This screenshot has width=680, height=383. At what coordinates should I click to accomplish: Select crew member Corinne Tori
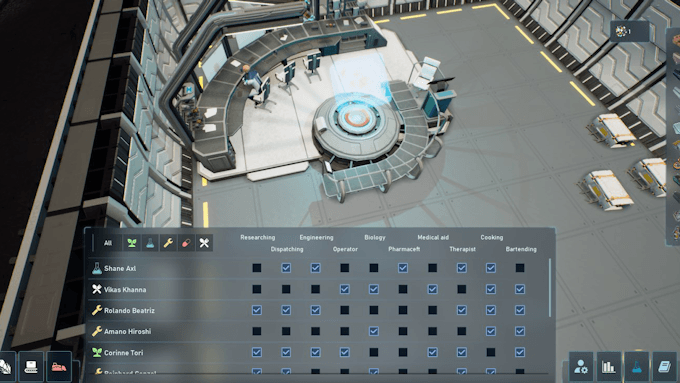(x=124, y=353)
